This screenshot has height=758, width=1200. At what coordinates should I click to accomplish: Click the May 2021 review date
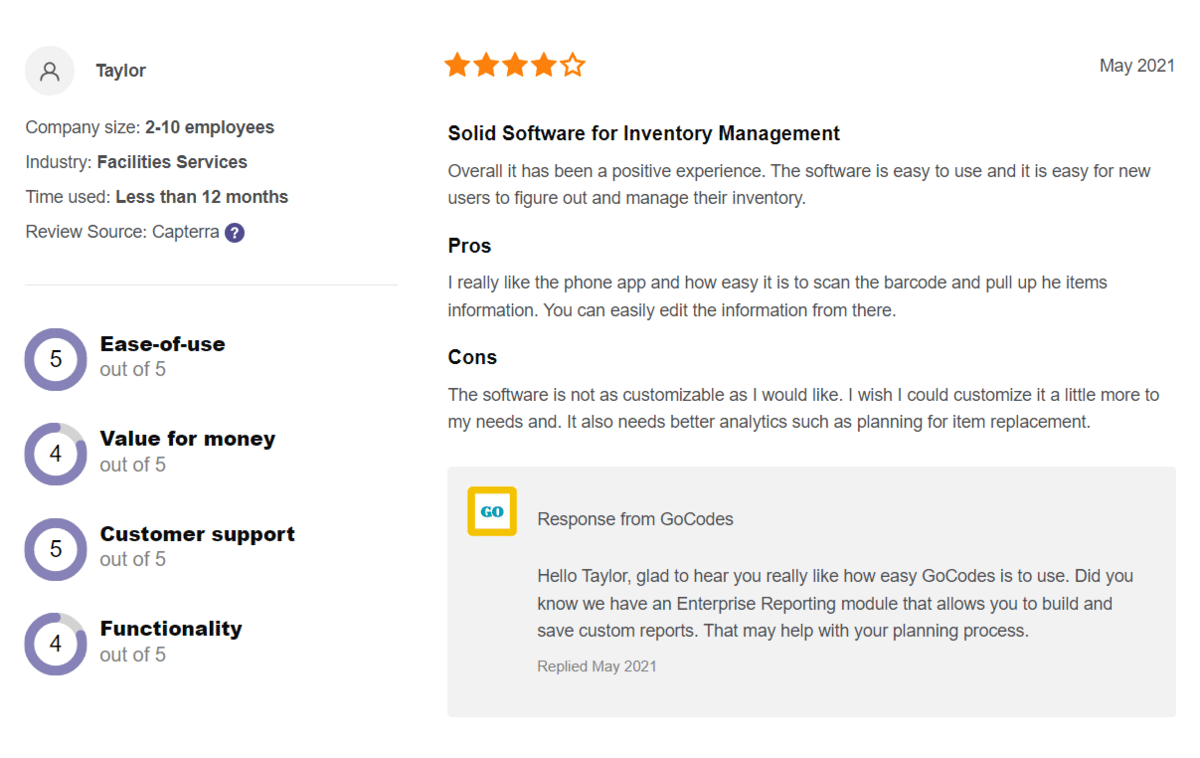click(1137, 66)
